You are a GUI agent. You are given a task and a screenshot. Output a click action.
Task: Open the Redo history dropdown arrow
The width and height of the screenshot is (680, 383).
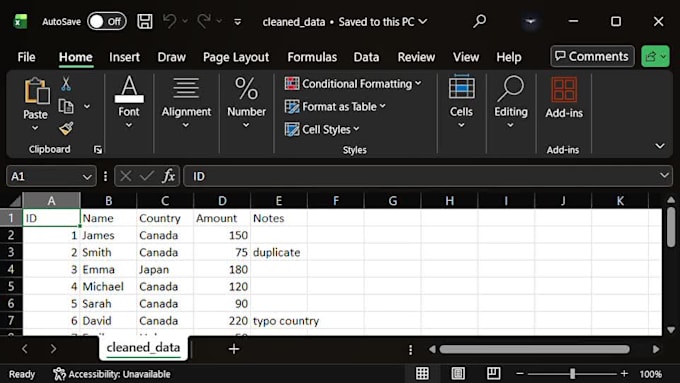coord(219,21)
